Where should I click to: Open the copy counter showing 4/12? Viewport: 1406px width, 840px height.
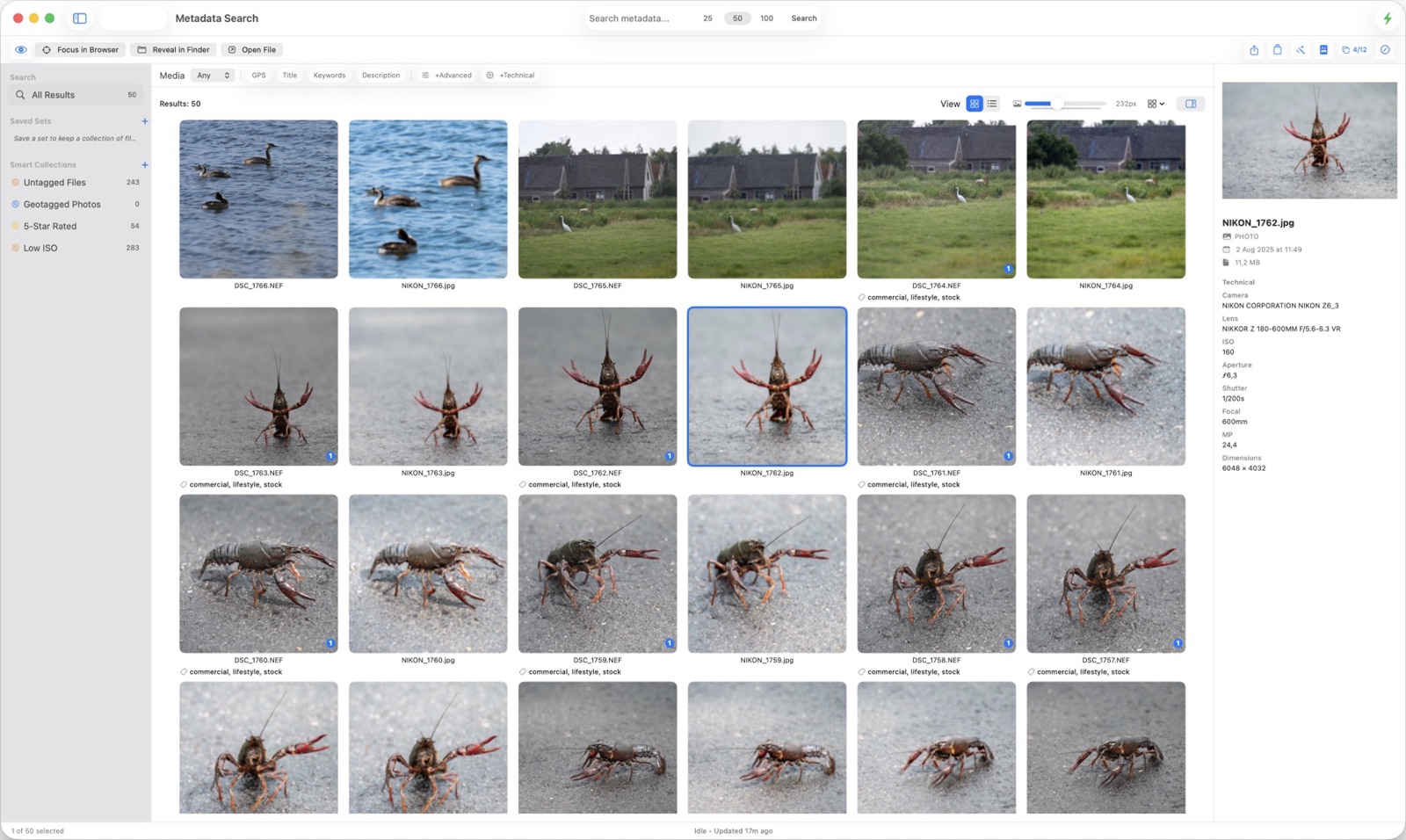[x=1353, y=49]
